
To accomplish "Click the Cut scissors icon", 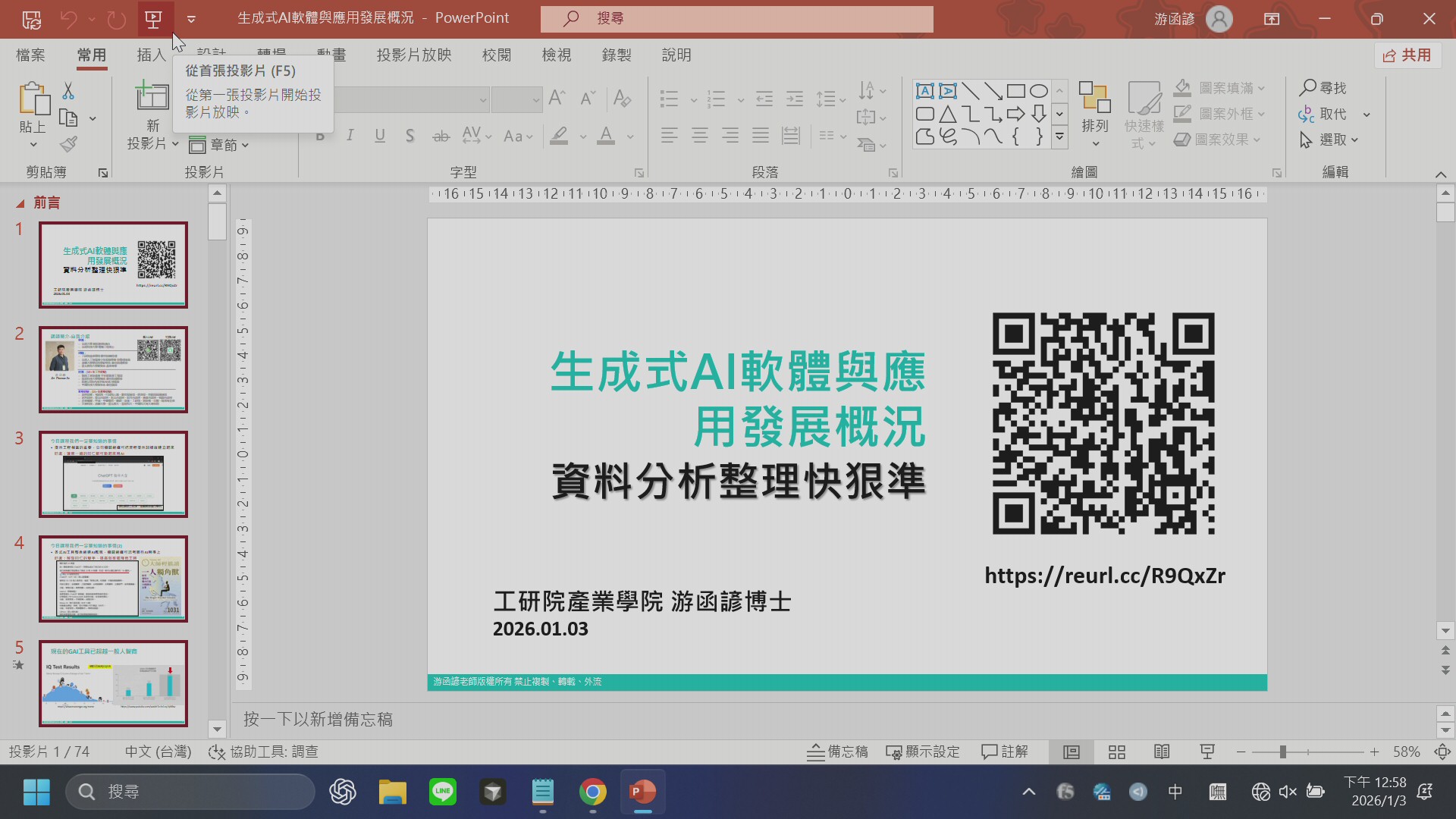I will (68, 92).
